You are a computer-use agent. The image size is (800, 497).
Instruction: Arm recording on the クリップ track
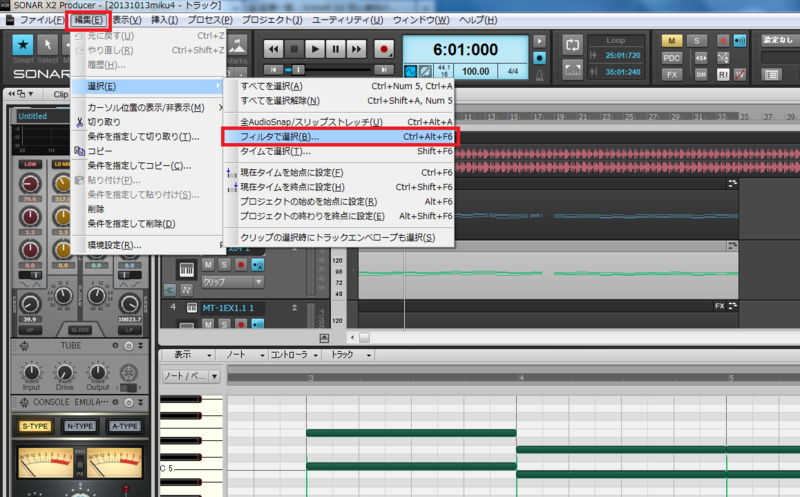tap(241, 264)
